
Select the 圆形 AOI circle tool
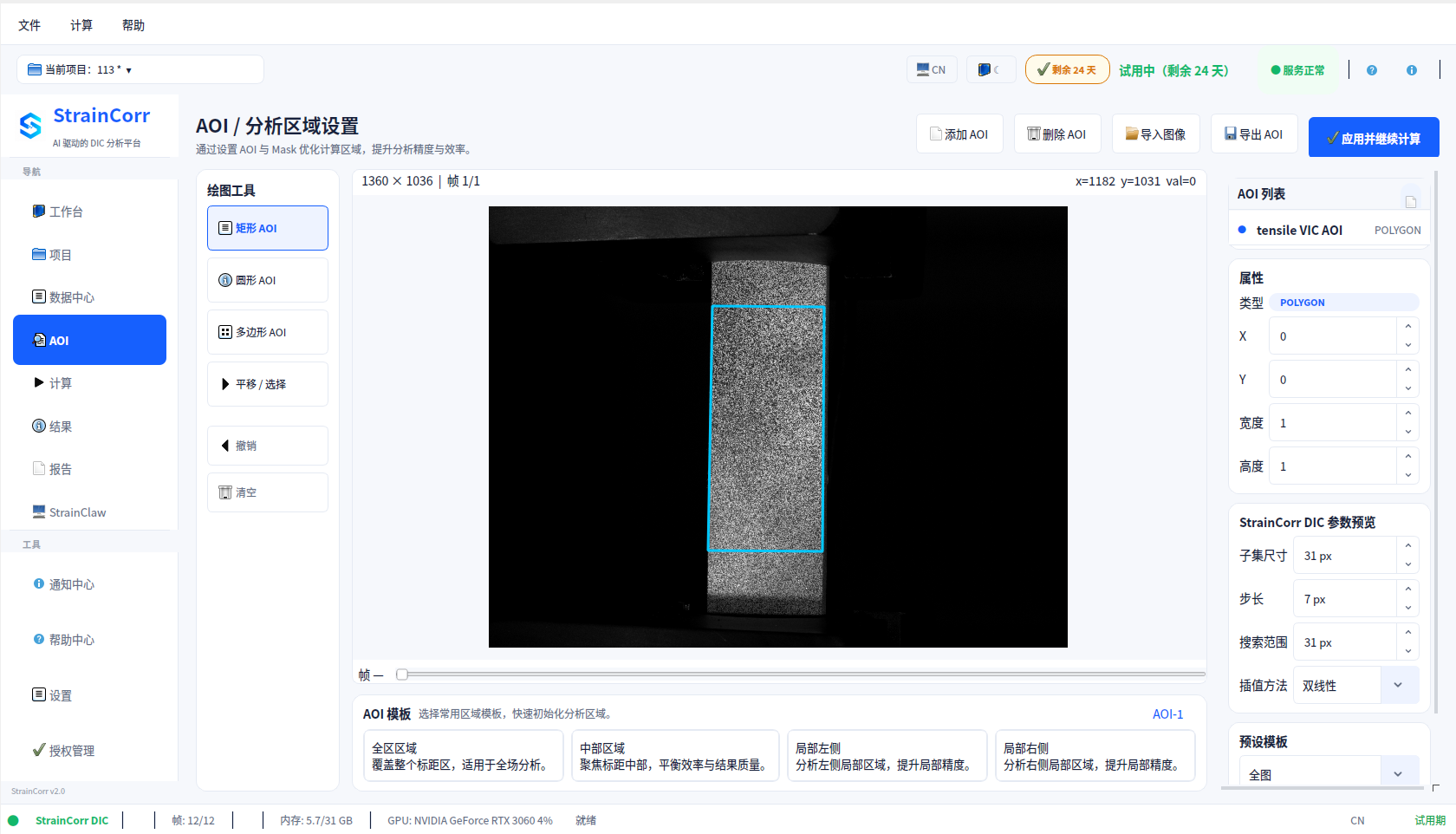pyautogui.click(x=267, y=280)
